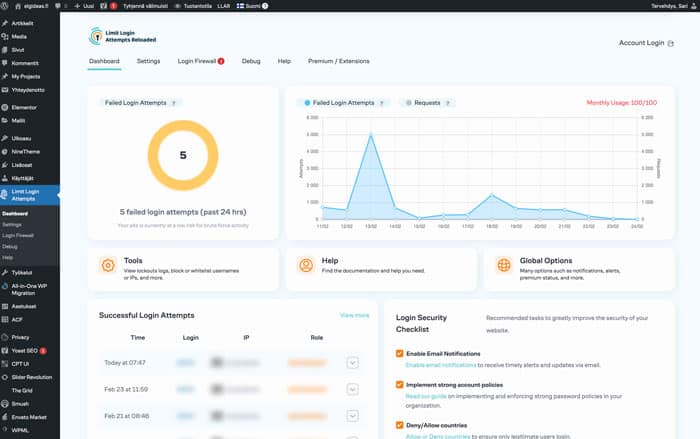This screenshot has width=700, height=439.
Task: Open the Debug tab
Action: pyautogui.click(x=251, y=61)
